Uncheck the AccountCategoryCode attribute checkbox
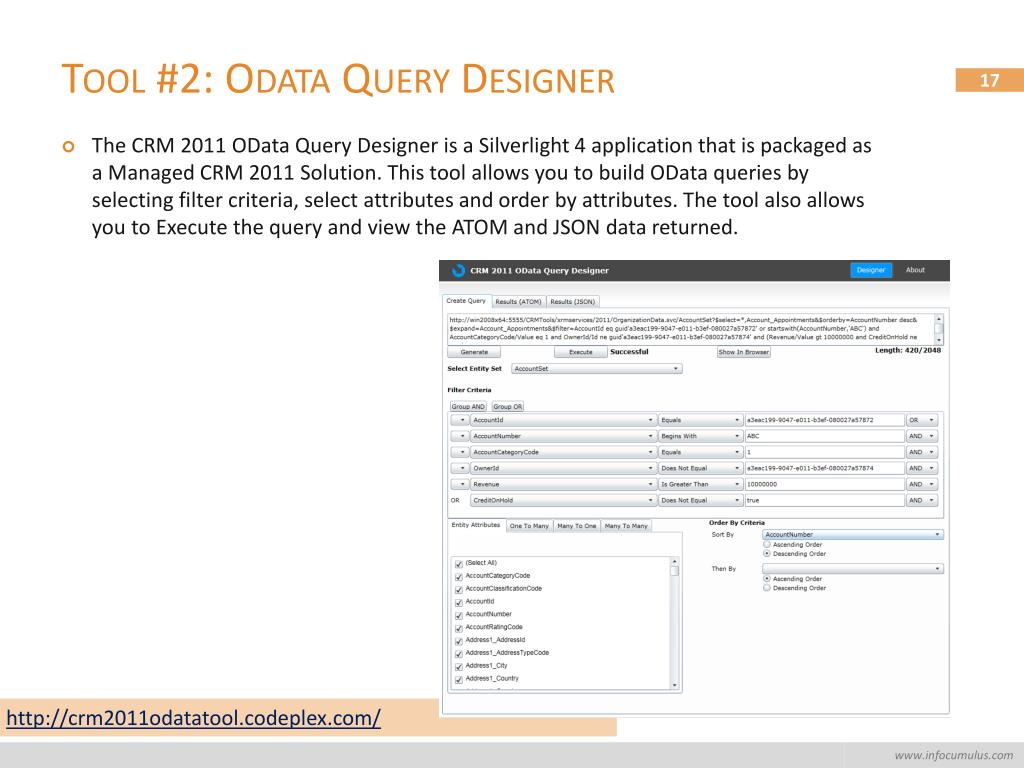 click(458, 577)
